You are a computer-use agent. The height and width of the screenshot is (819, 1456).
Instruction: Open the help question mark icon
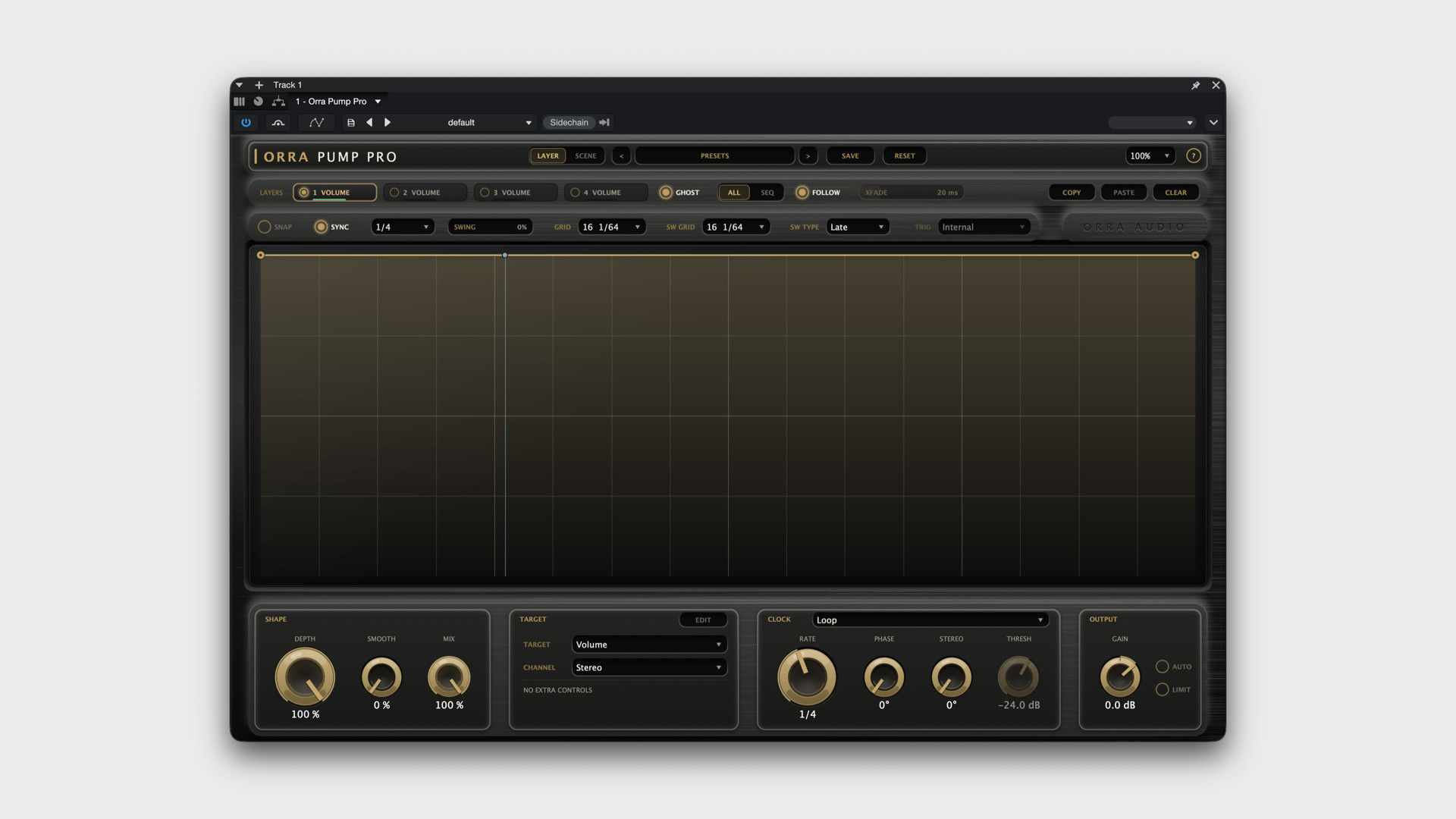pyautogui.click(x=1193, y=155)
